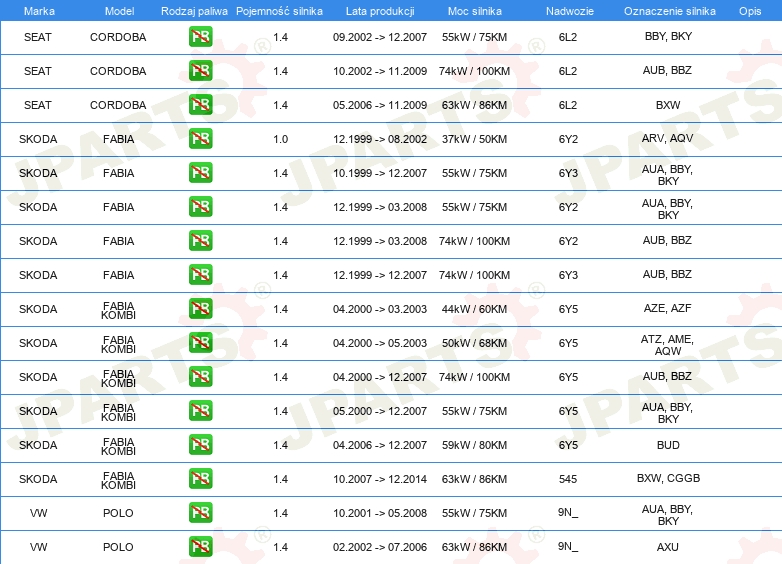This screenshot has height=564, width=782.
Task: Select the date range 12.1999 -> 08.2002
Action: click(380, 139)
